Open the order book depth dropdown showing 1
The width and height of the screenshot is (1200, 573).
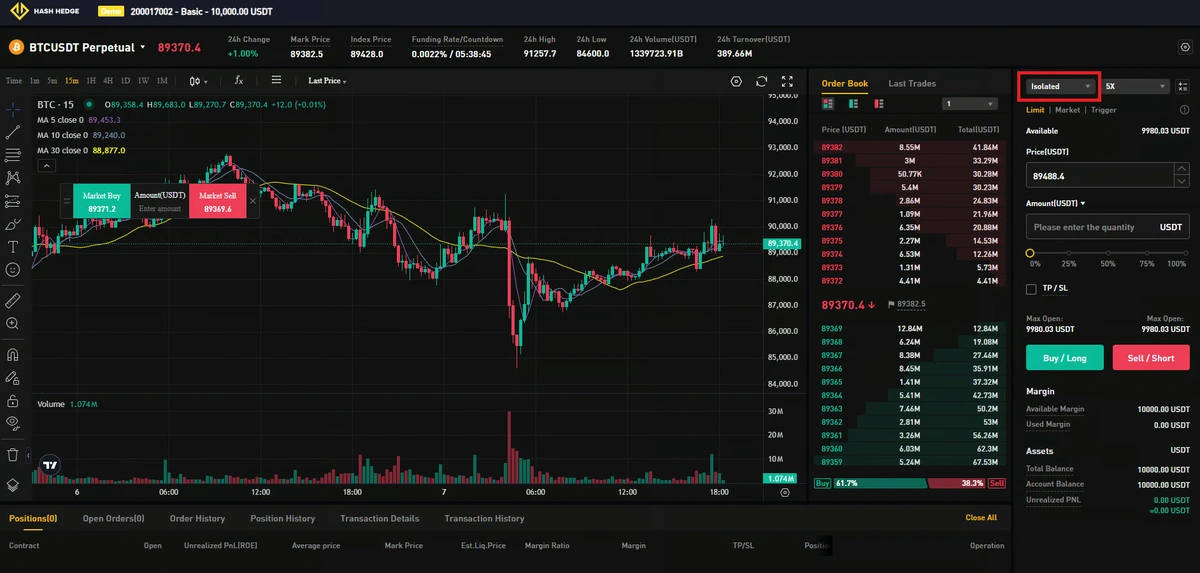coord(970,103)
